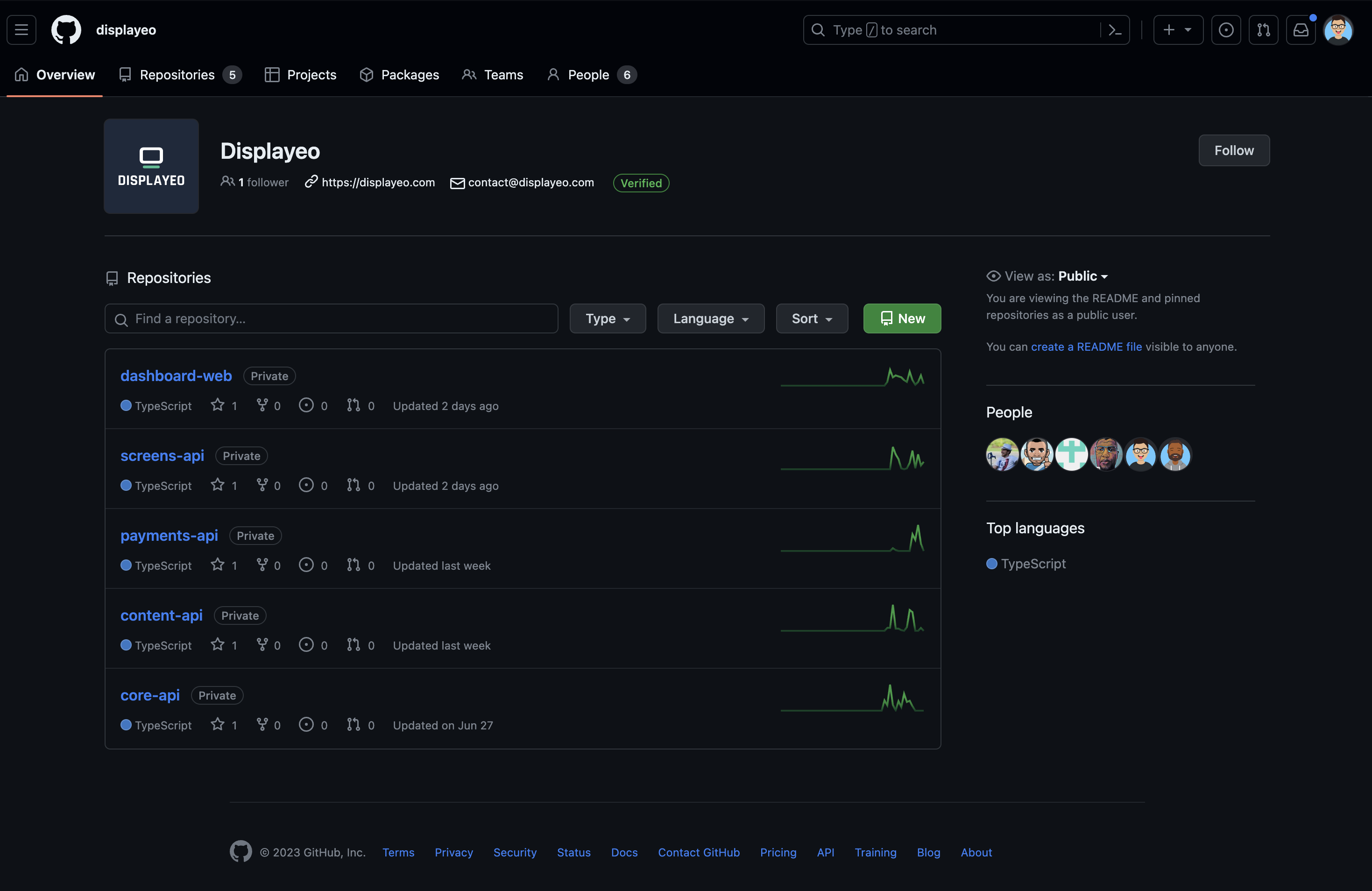Click the fork count on screens-api
The height and width of the screenshot is (891, 1372).
pos(269,486)
